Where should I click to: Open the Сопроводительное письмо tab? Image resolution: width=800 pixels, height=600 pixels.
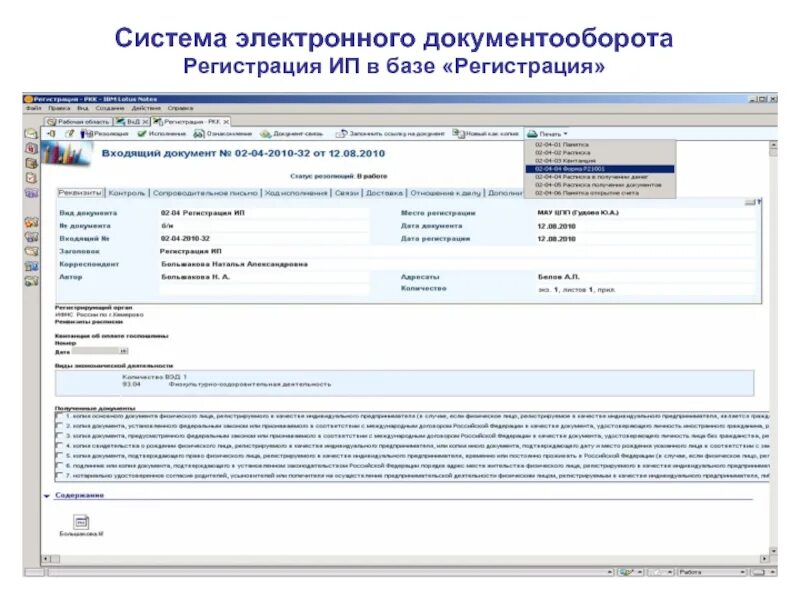205,193
